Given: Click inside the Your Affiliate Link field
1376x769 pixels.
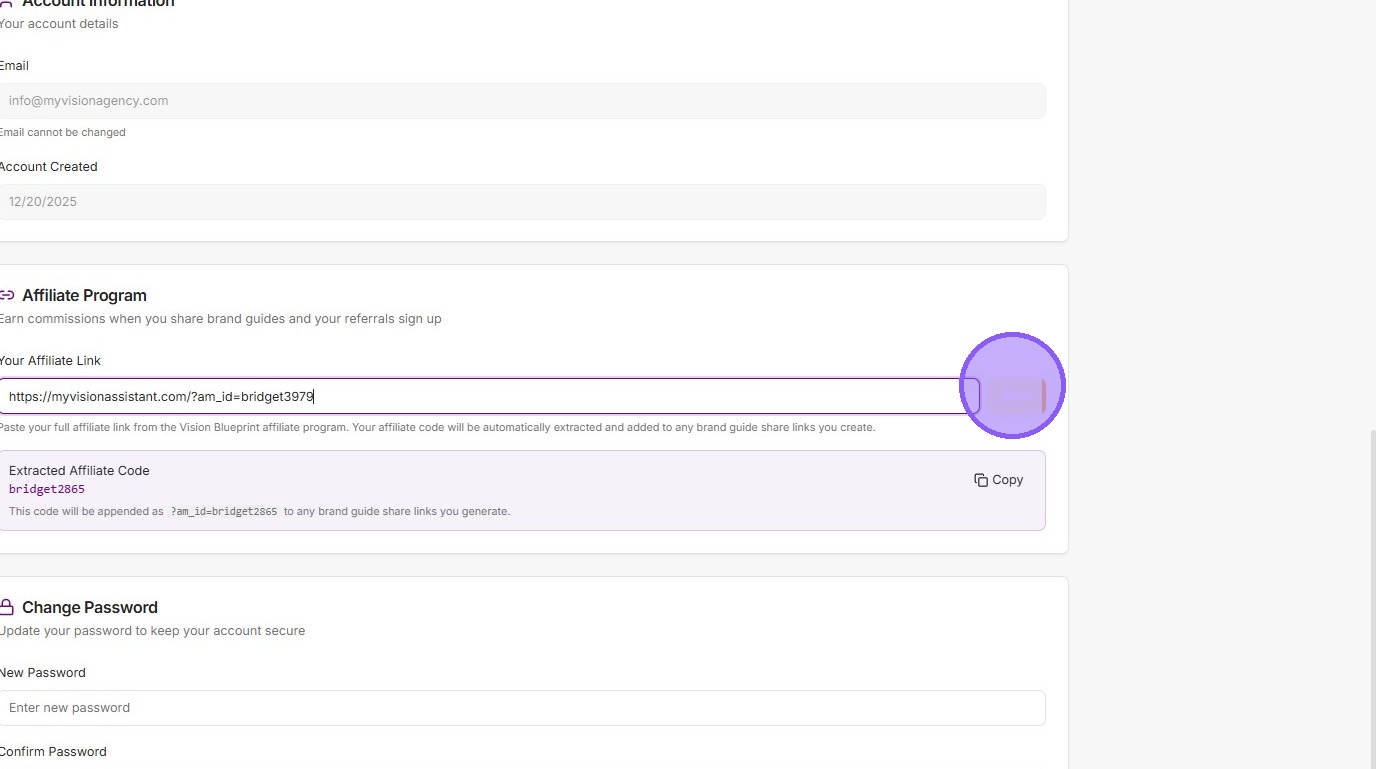Looking at the screenshot, I should pyautogui.click(x=489, y=396).
